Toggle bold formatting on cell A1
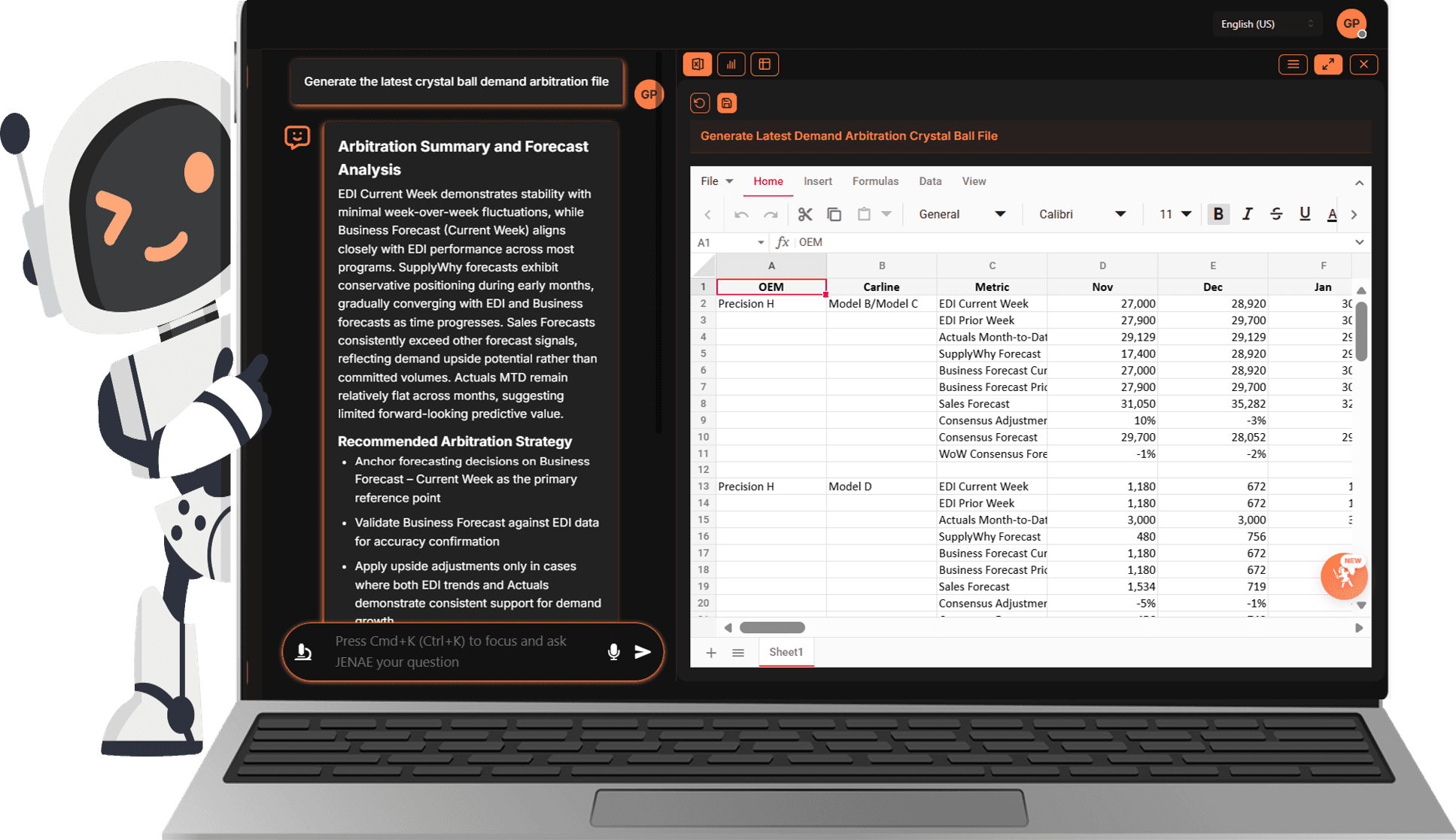 pos(1217,214)
